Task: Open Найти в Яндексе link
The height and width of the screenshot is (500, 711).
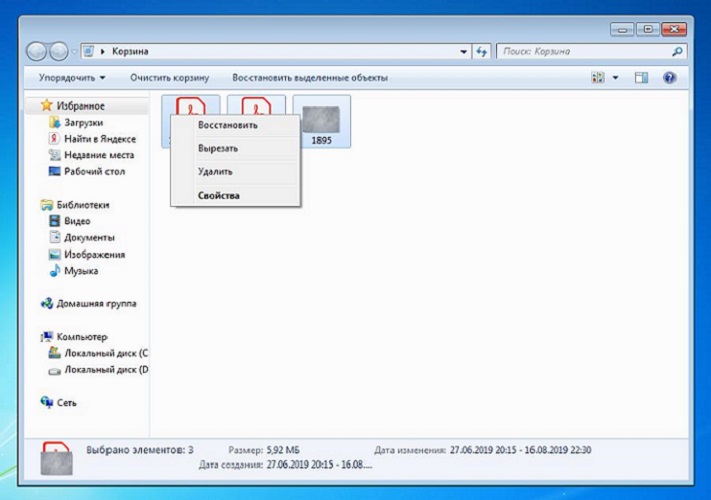Action: point(100,139)
